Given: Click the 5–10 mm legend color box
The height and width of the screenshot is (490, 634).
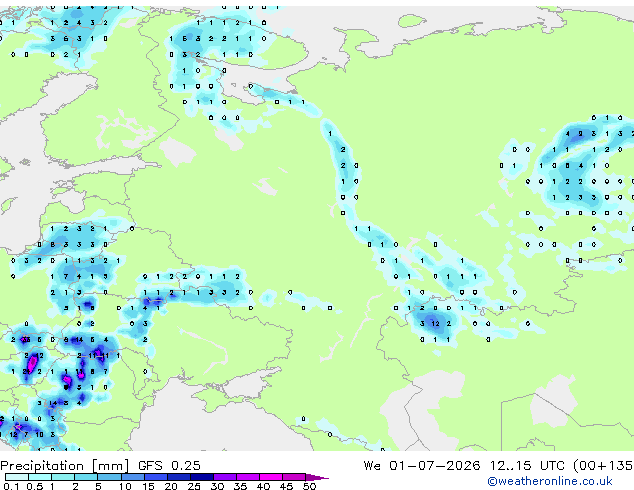Looking at the screenshot, I should (x=110, y=477).
